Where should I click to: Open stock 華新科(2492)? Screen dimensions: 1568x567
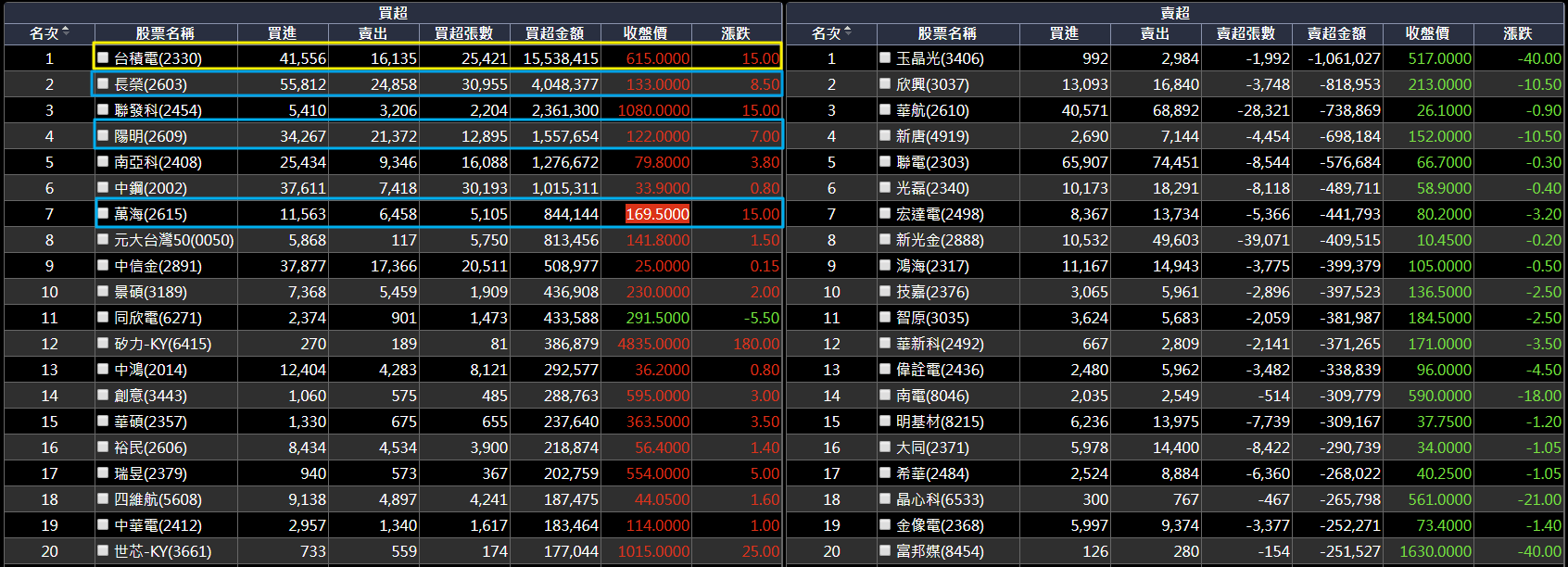940,343
